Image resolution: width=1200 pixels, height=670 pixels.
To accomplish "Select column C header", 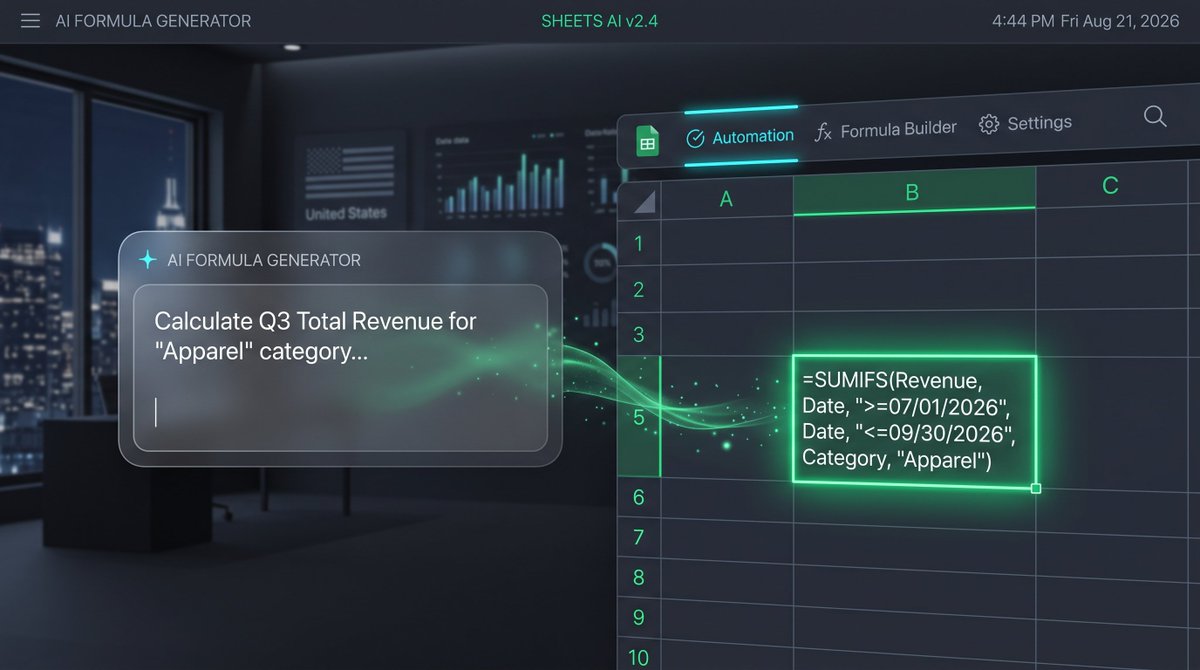I will pos(1110,185).
